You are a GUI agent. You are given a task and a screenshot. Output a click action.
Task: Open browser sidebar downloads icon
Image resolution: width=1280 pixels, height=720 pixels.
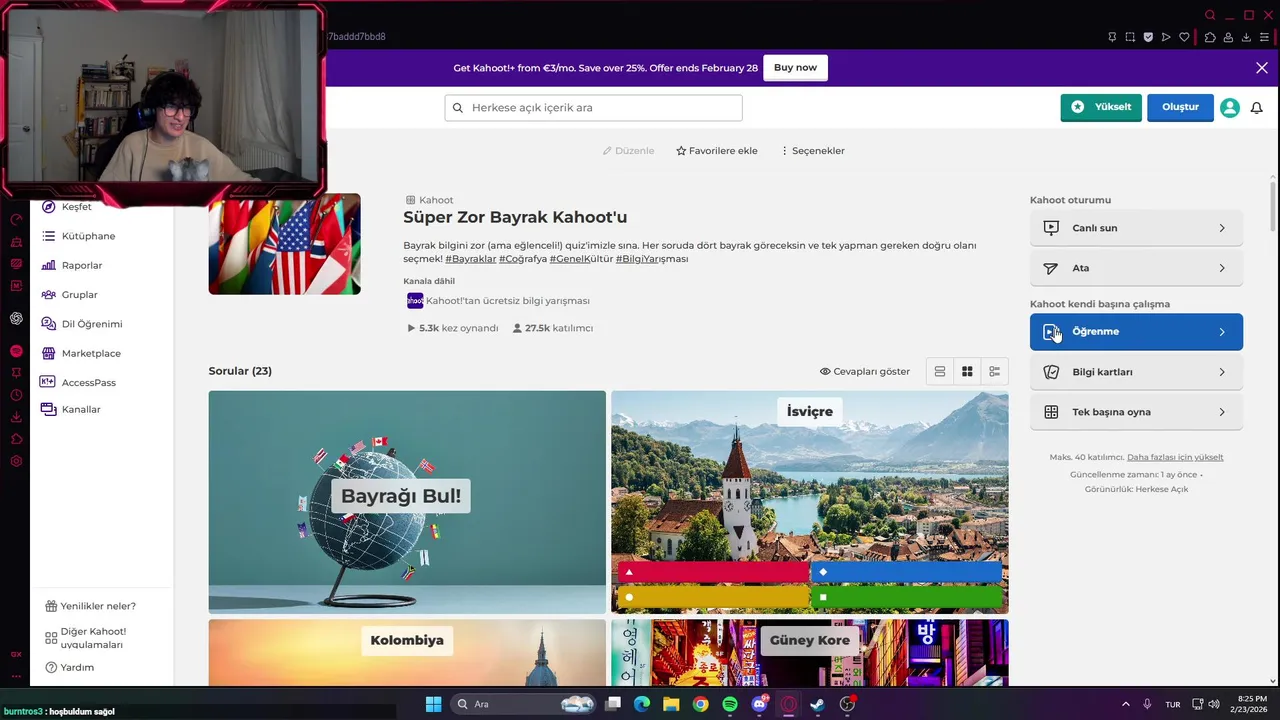click(16, 417)
